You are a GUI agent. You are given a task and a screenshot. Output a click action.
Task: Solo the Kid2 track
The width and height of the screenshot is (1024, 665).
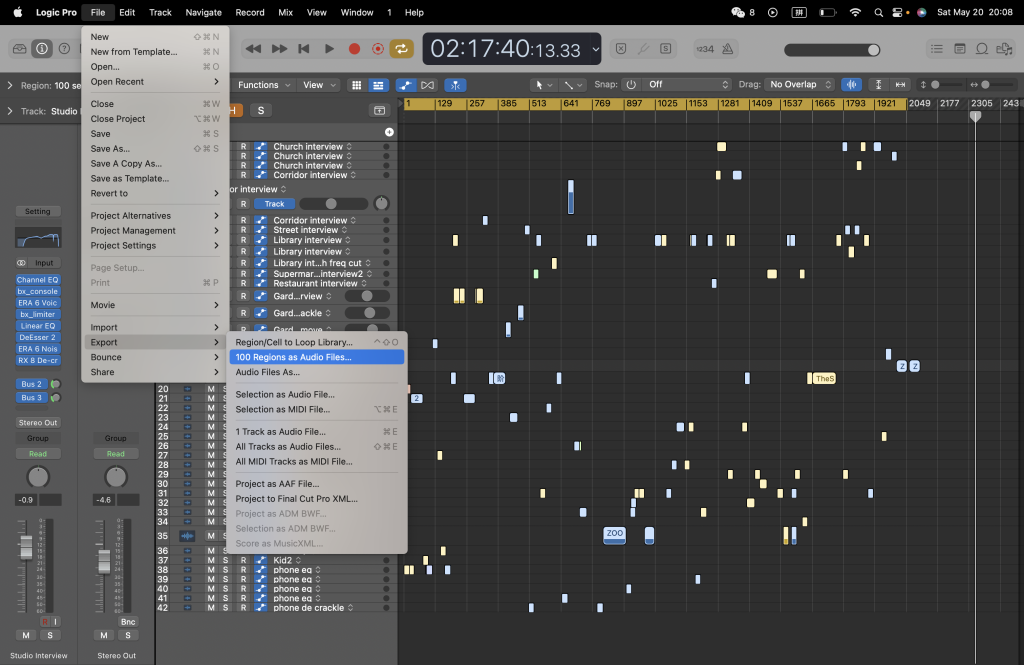(226, 560)
